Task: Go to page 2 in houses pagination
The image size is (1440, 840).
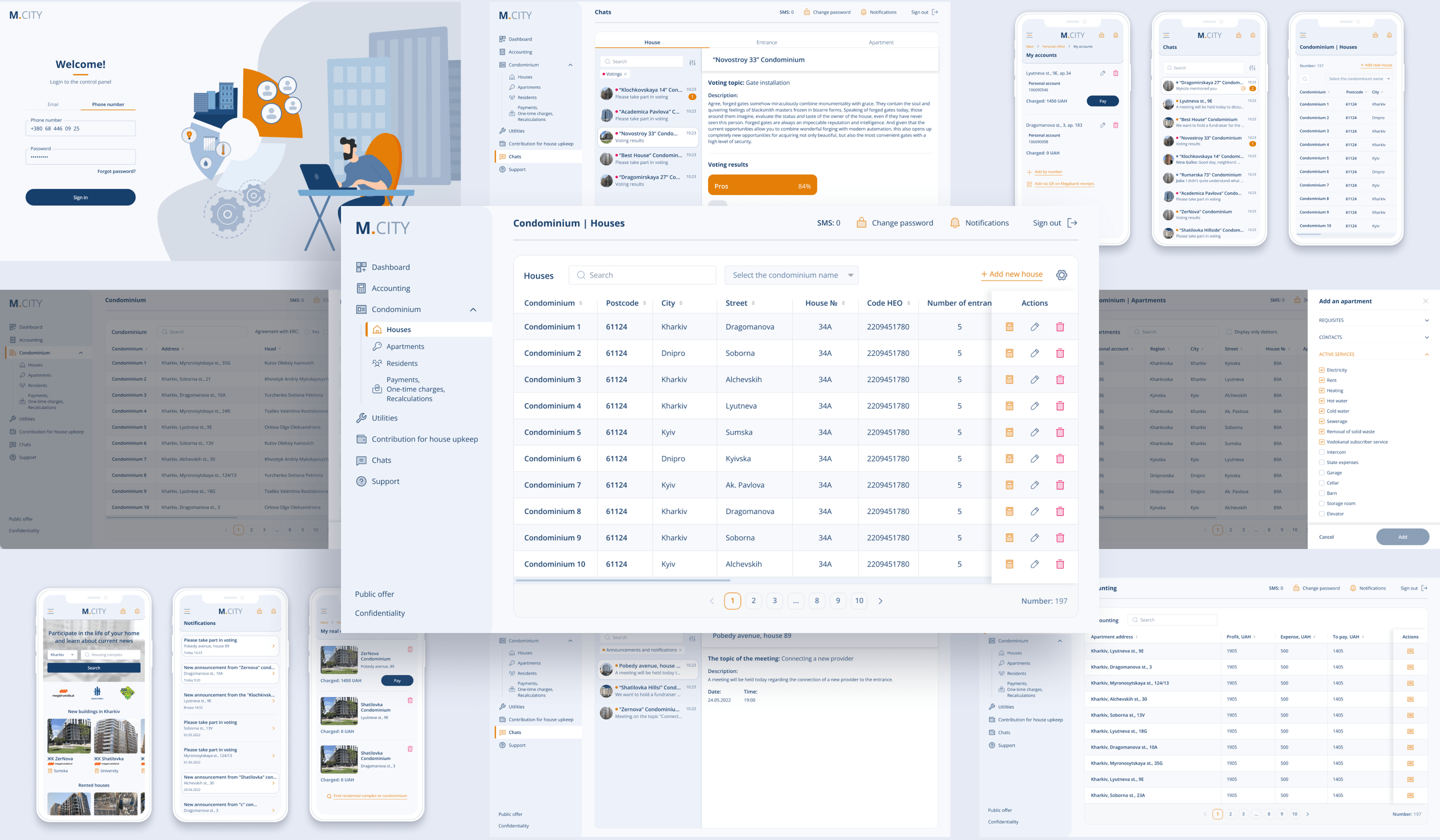Action: pyautogui.click(x=753, y=600)
